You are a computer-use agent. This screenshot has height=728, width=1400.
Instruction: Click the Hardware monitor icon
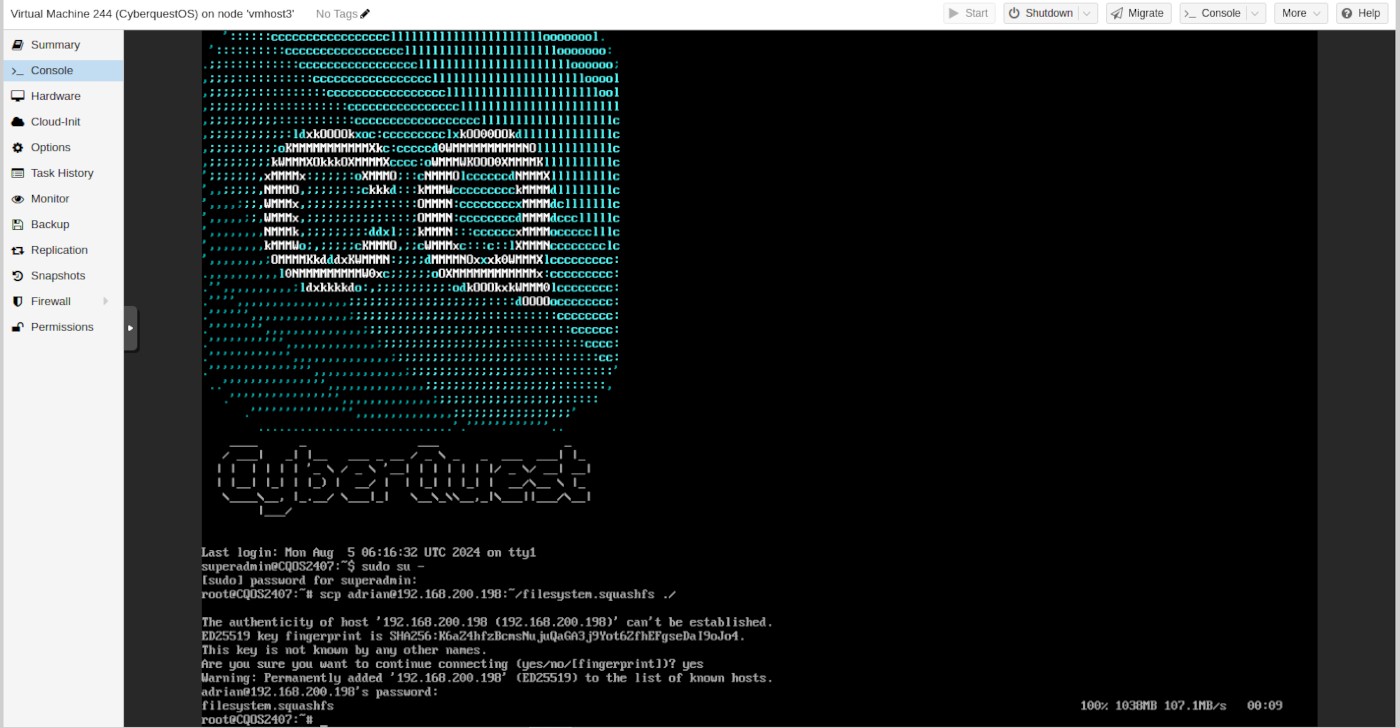pyautogui.click(x=17, y=96)
